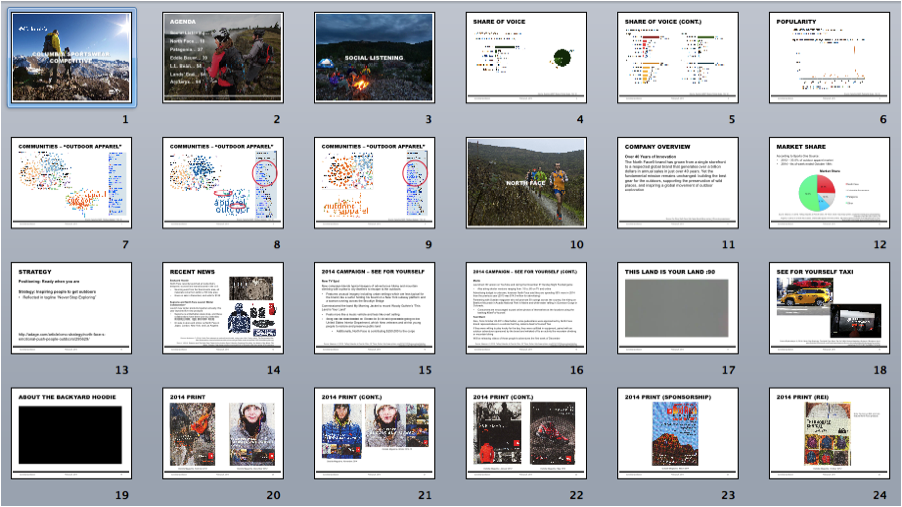The image size is (902, 507).
Task: Select slide 13 Strategy thumbnail
Action: pos(71,308)
